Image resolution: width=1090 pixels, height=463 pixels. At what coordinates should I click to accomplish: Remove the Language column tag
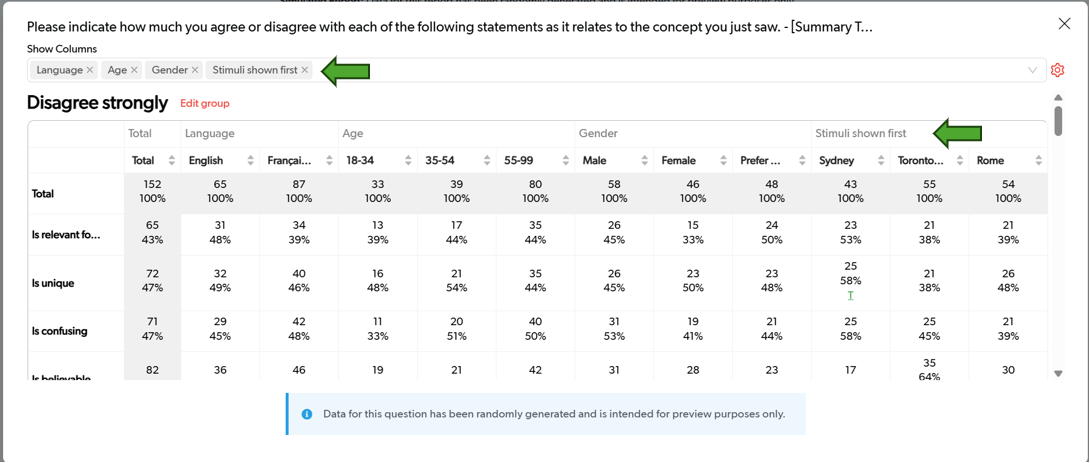90,70
